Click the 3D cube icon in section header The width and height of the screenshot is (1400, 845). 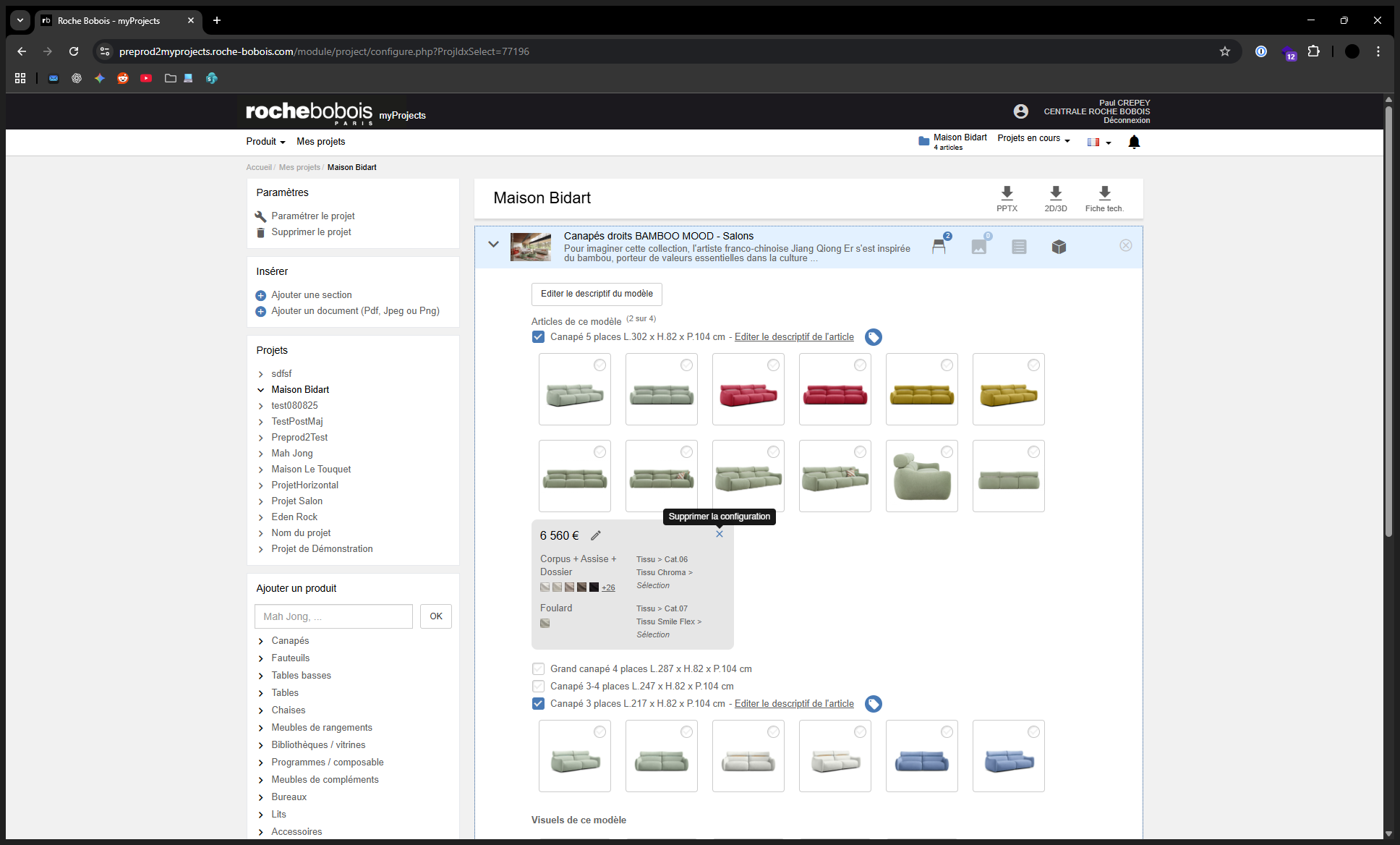click(x=1059, y=247)
